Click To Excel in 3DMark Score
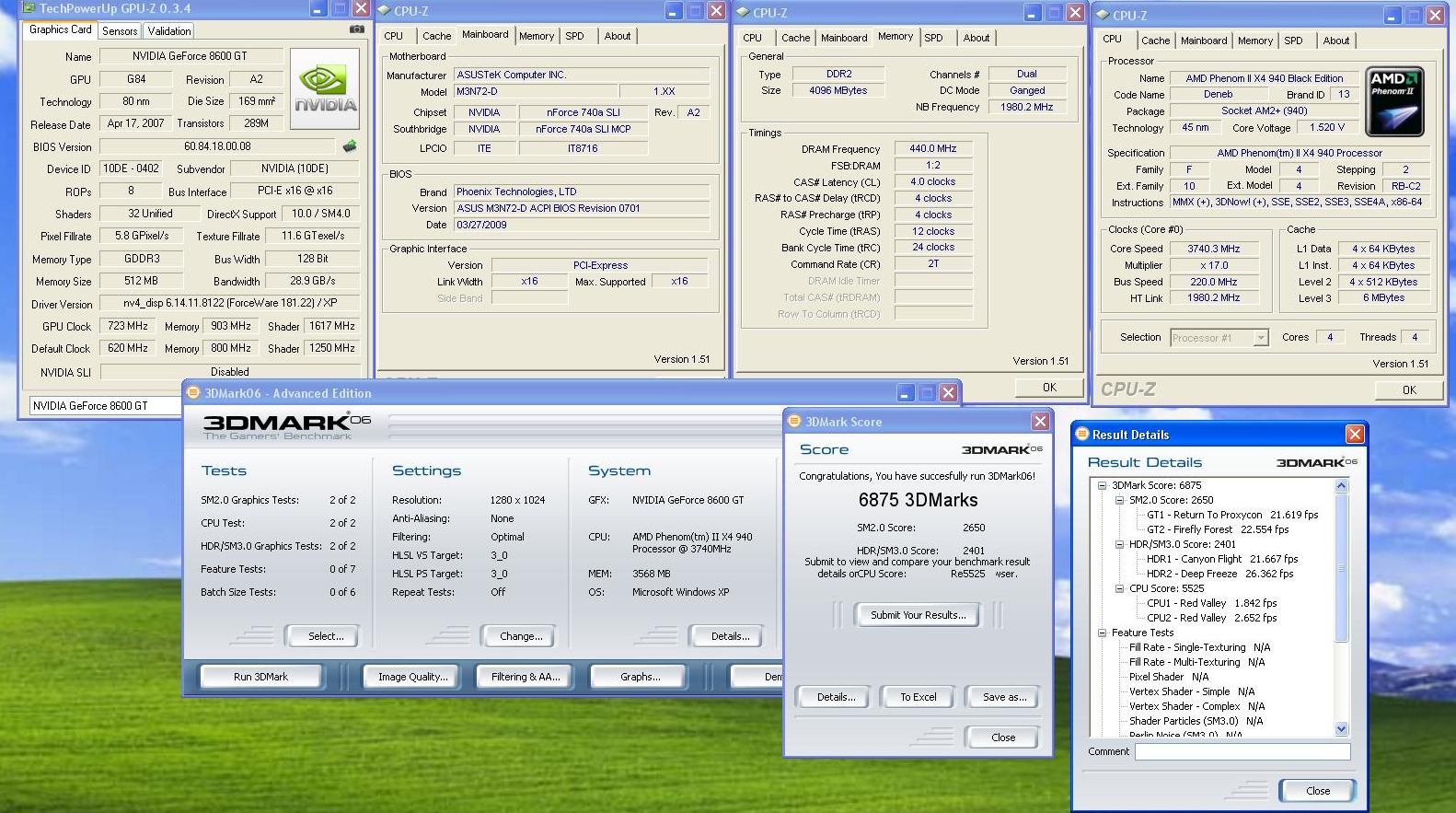Screen dimensions: 1456x813 [x=918, y=697]
